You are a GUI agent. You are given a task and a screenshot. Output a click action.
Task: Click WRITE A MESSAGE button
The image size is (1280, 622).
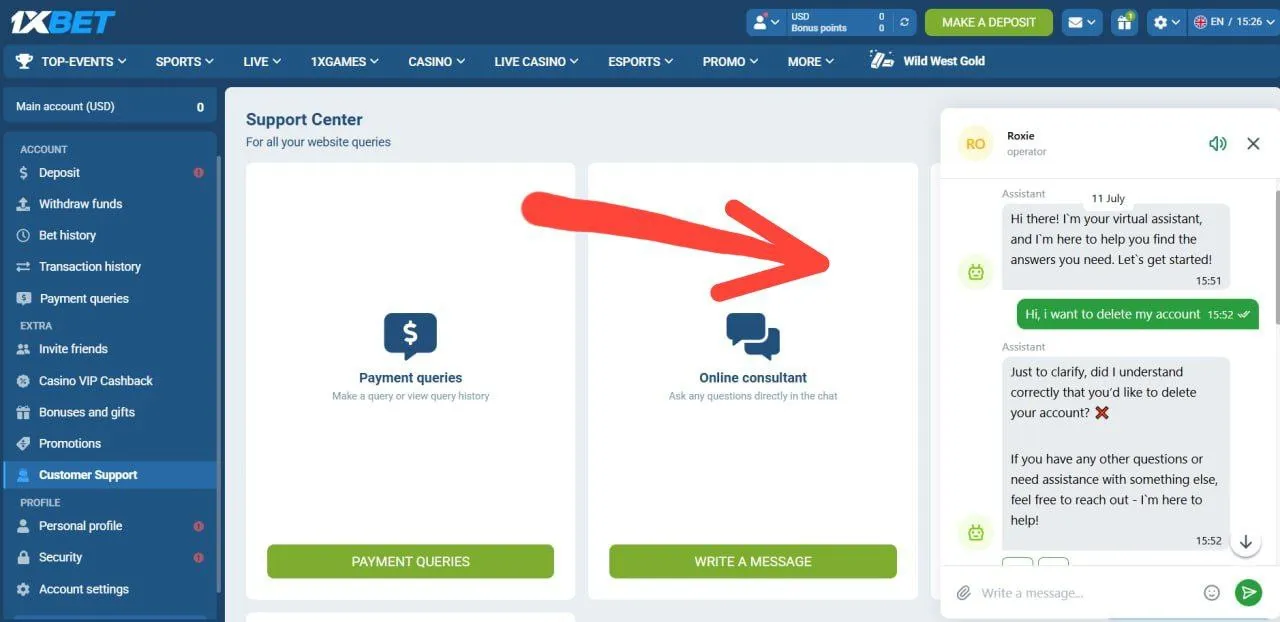click(753, 561)
